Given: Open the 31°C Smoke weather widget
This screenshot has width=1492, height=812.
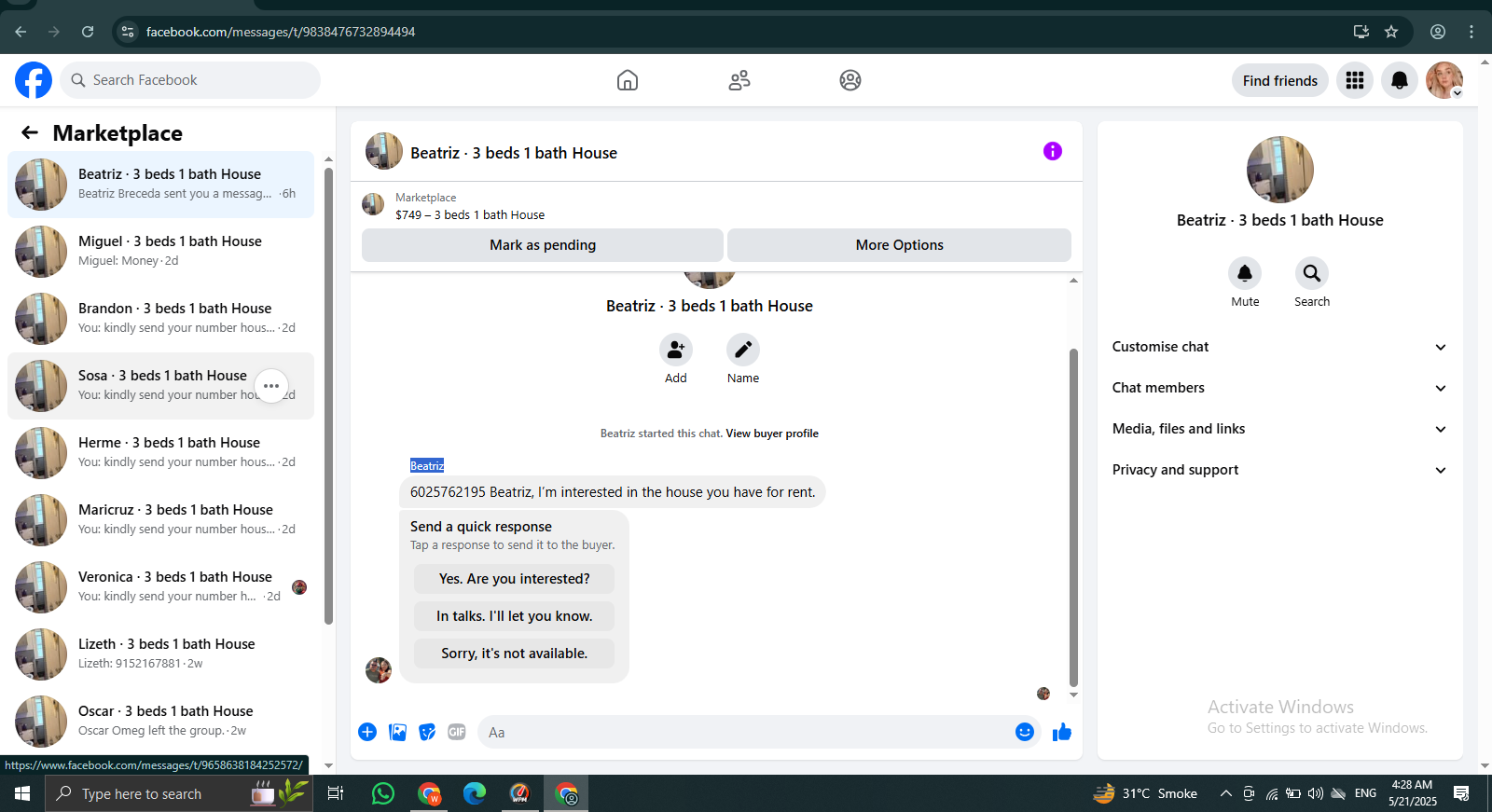Looking at the screenshot, I should click(x=1145, y=793).
